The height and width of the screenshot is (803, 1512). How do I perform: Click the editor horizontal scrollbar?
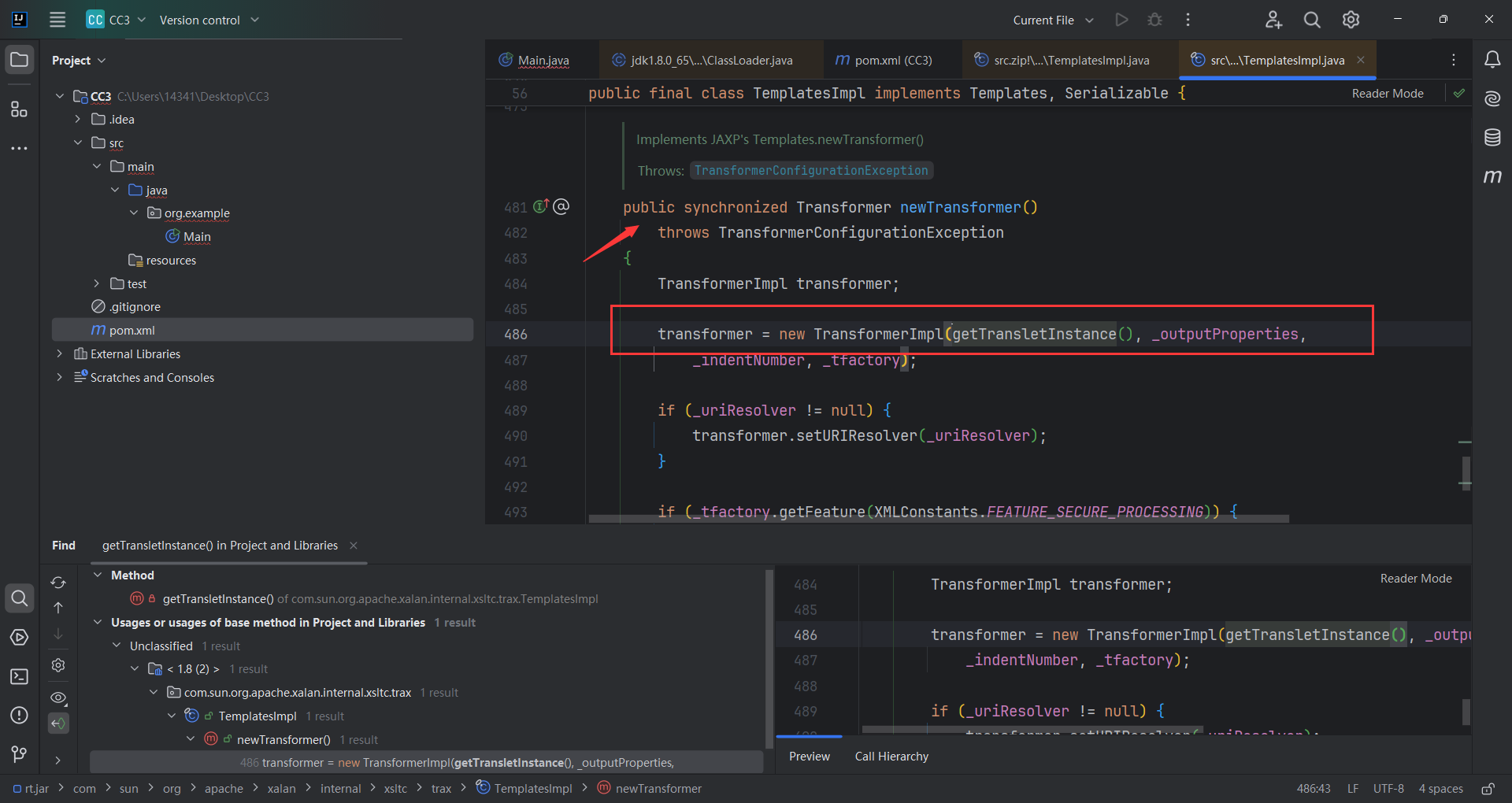coord(939,519)
